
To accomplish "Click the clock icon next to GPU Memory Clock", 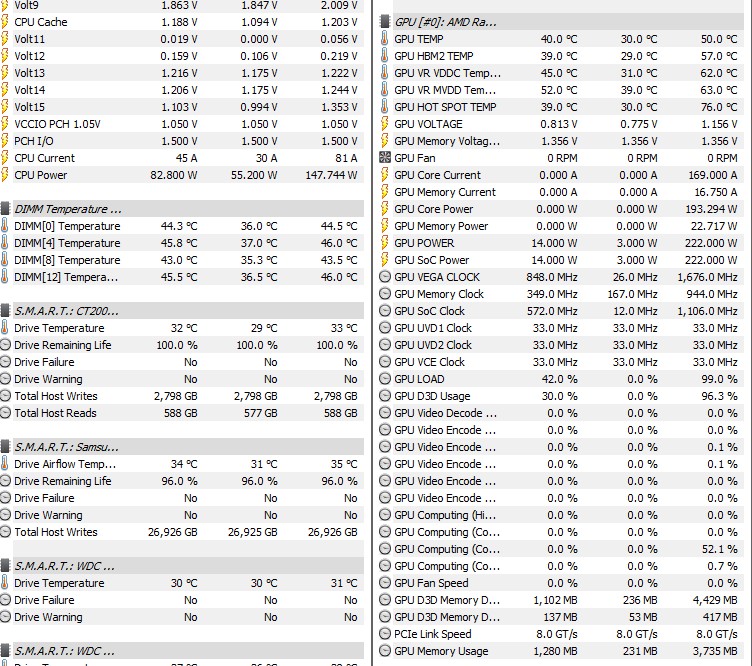I will pyautogui.click(x=385, y=294).
